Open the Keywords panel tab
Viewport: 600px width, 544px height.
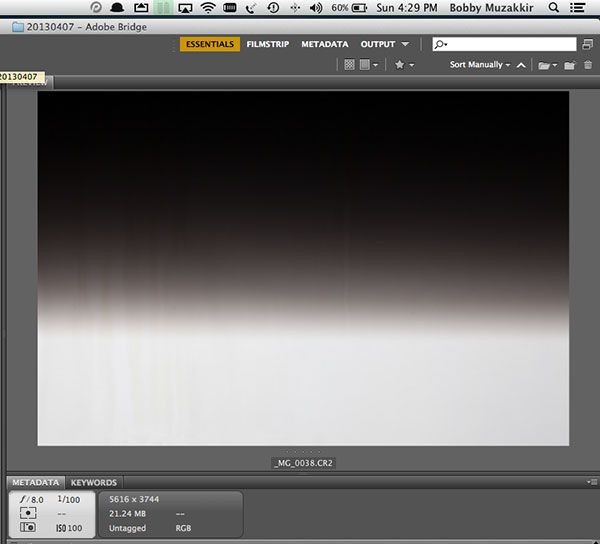(x=93, y=483)
